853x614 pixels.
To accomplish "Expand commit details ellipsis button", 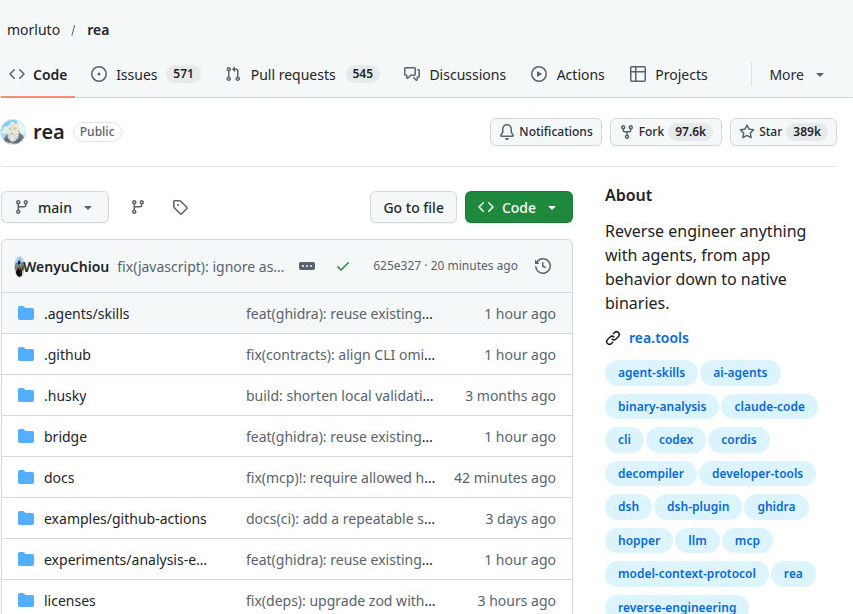I will (x=307, y=266).
